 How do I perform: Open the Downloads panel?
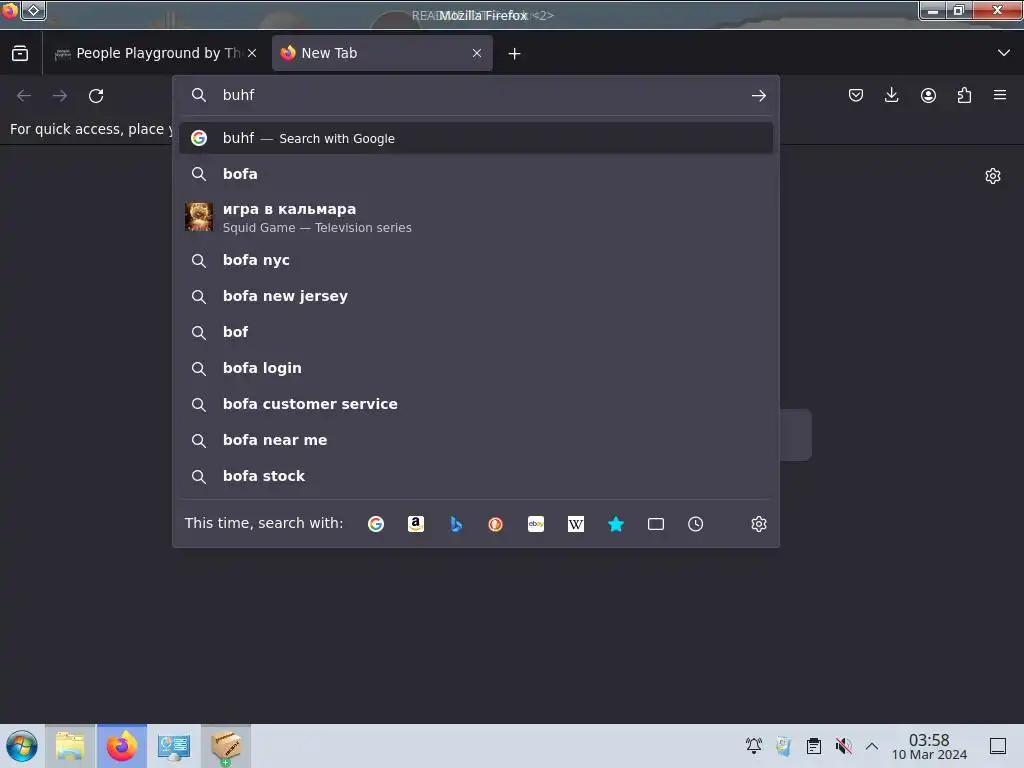pos(891,95)
